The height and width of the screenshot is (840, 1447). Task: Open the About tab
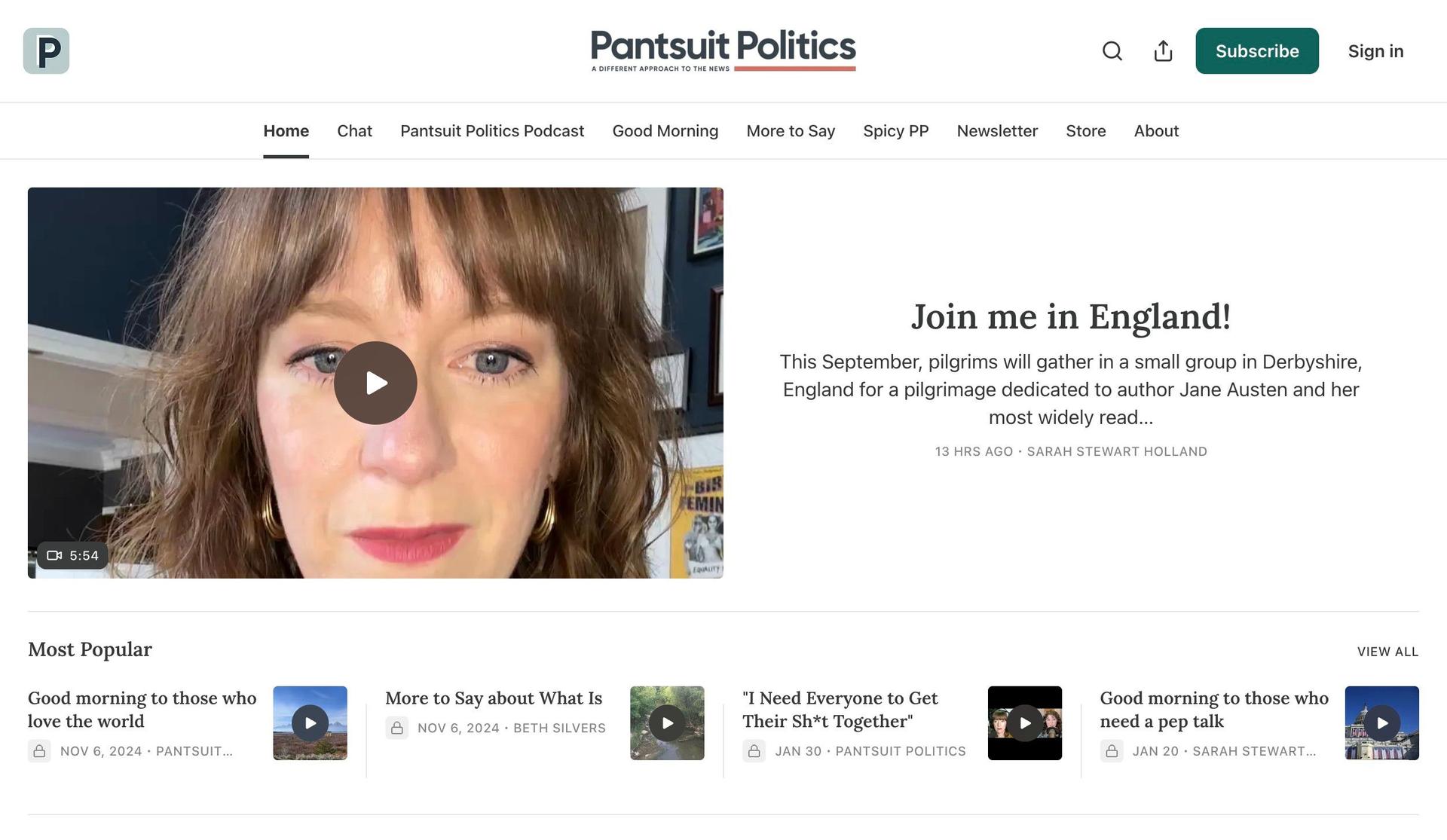coord(1156,131)
